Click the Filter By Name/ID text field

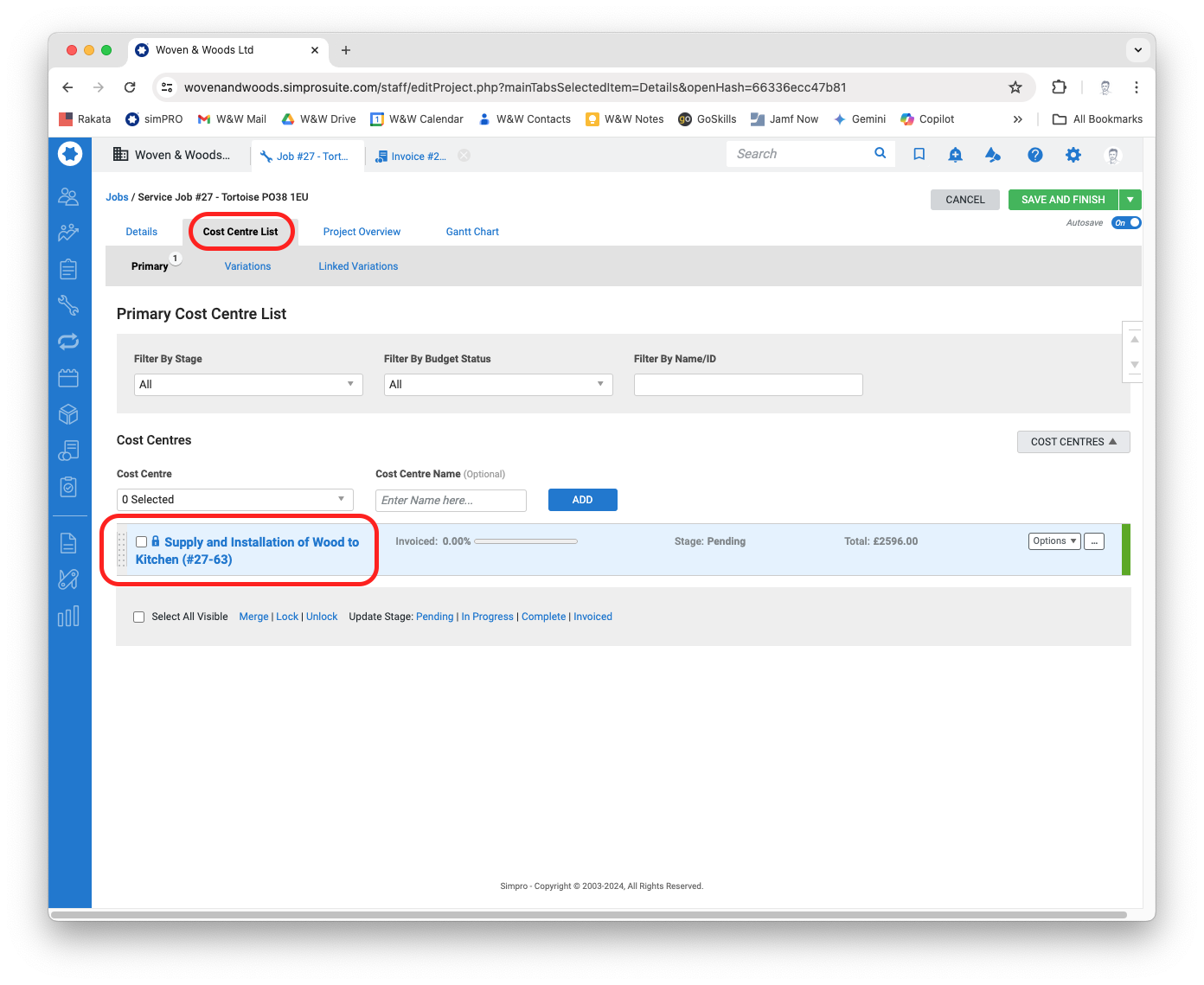748,385
